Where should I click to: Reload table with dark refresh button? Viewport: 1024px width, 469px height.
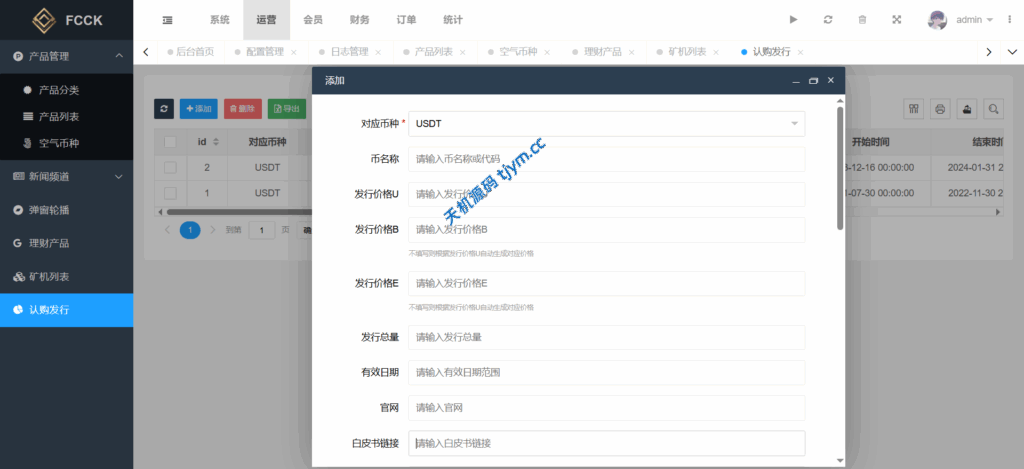164,109
